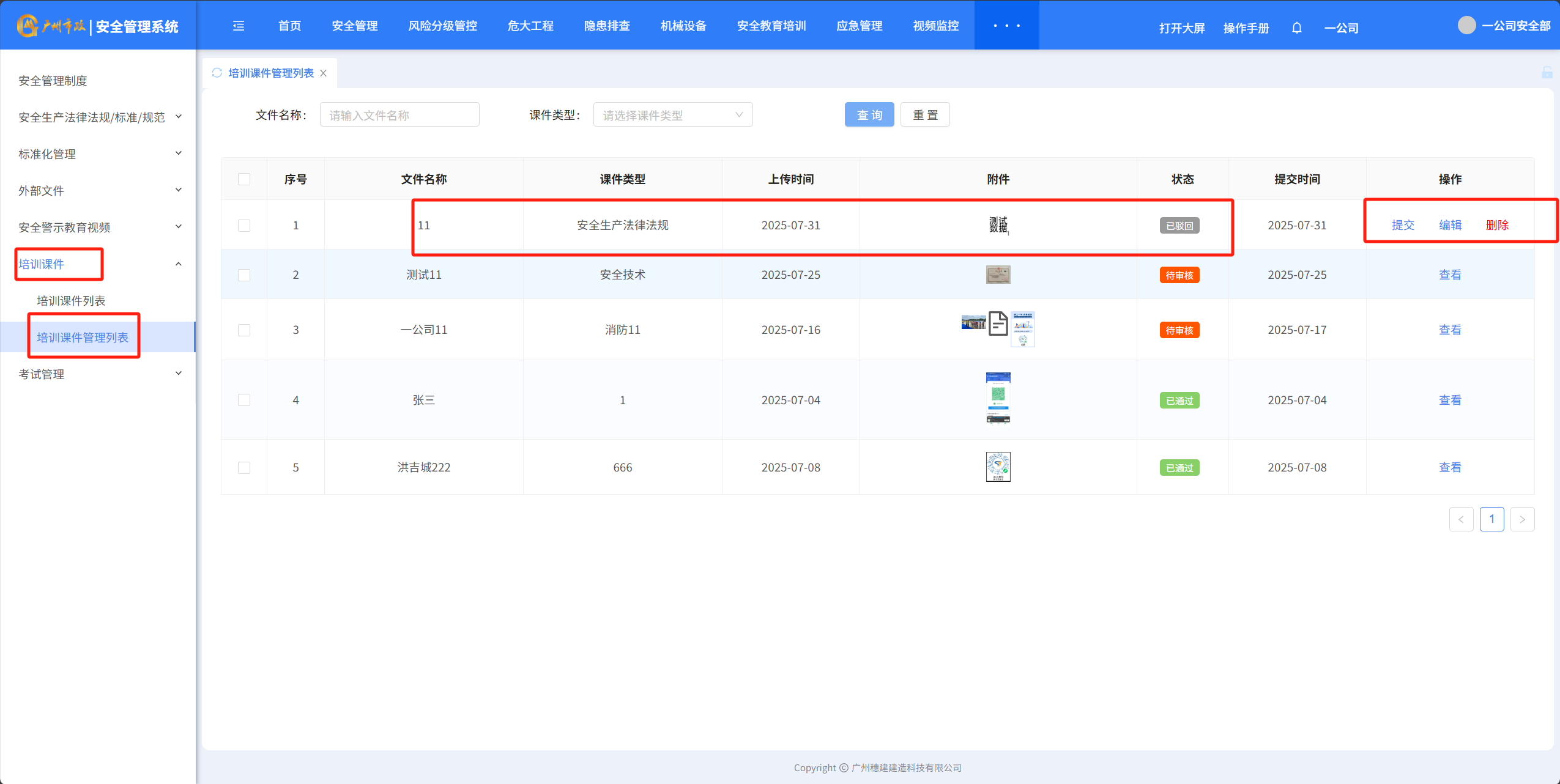This screenshot has width=1560, height=784.
Task: Open the three-dots more menu
Action: (x=1006, y=26)
